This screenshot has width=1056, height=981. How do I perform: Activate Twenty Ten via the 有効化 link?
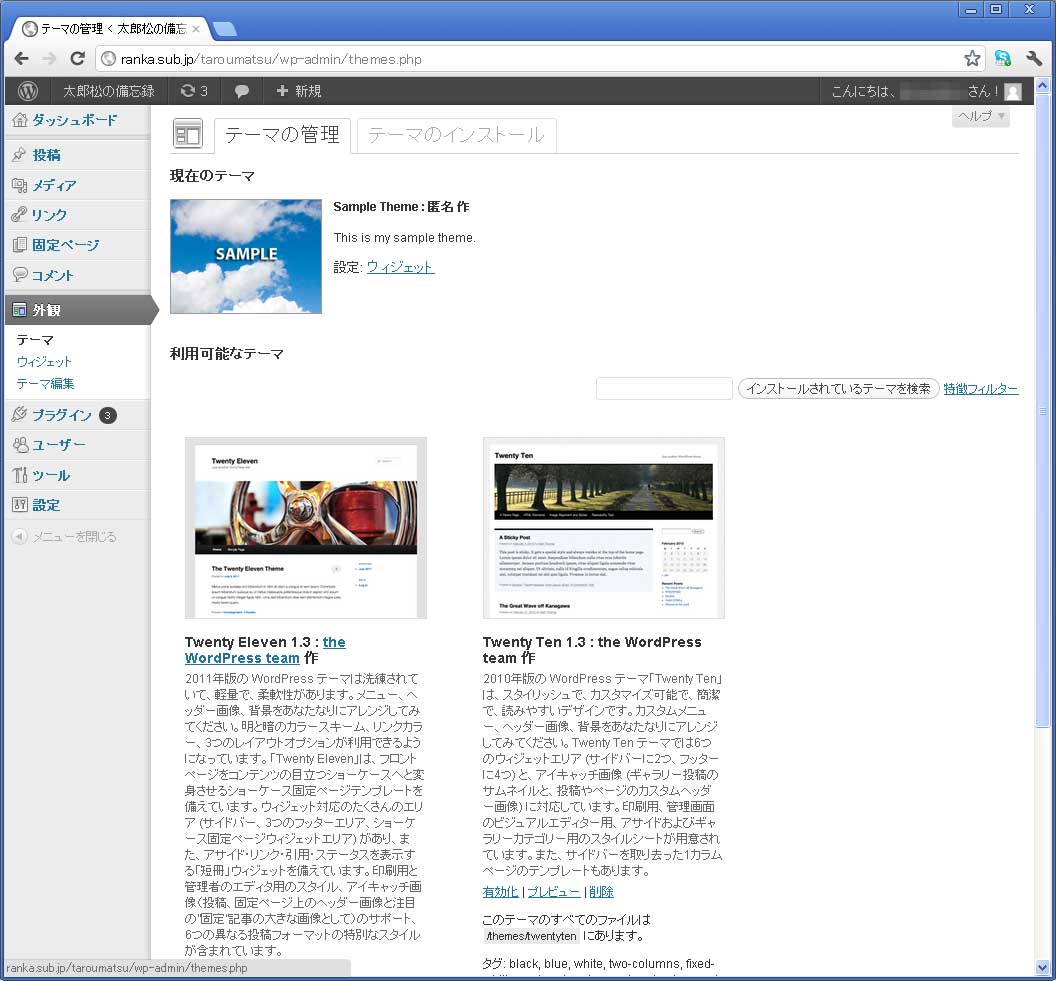point(500,891)
